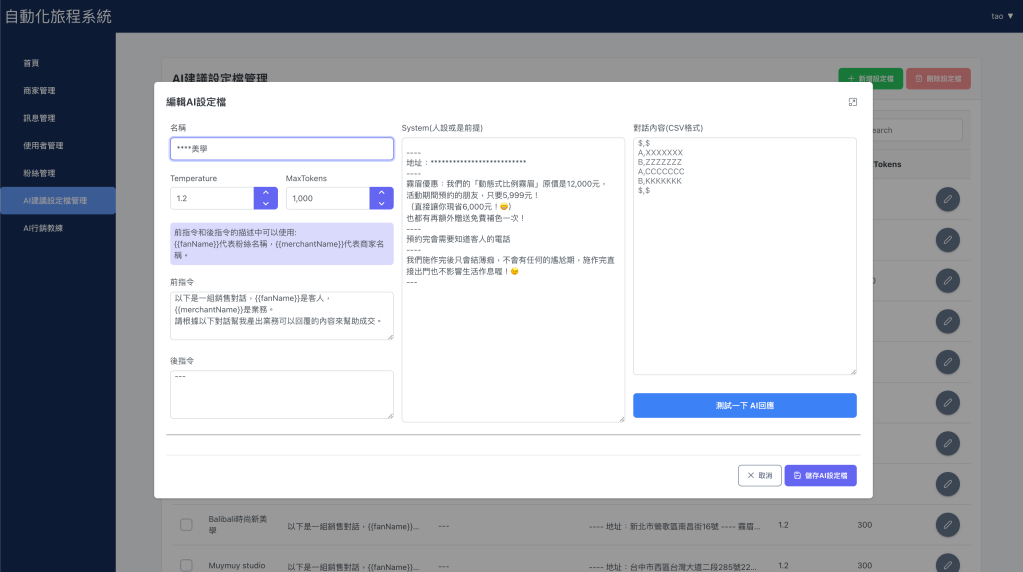Click the topmost edit pencil icon in the table
1023x572 pixels.
coord(947,199)
